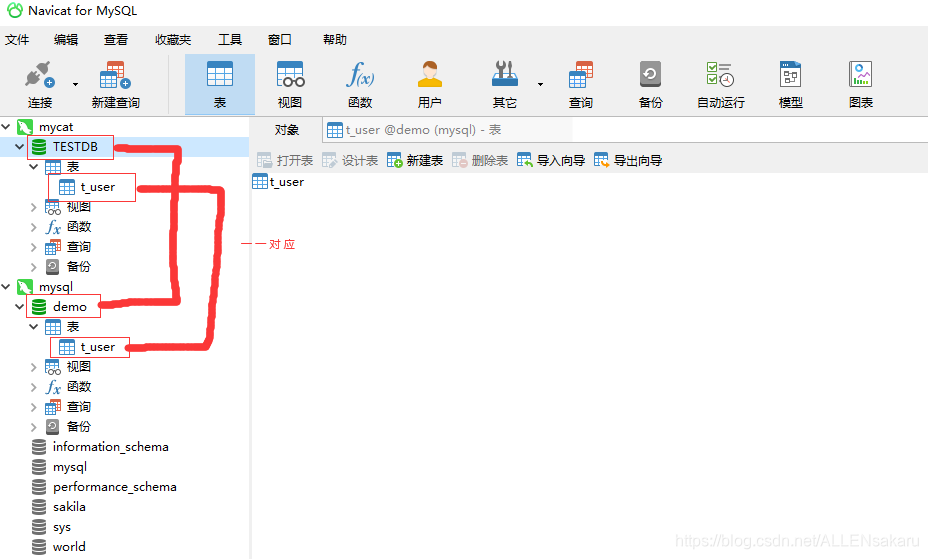Open the Others (其它) dropdown arrow
Screen dimensions: 928x559
pyautogui.click(x=540, y=85)
